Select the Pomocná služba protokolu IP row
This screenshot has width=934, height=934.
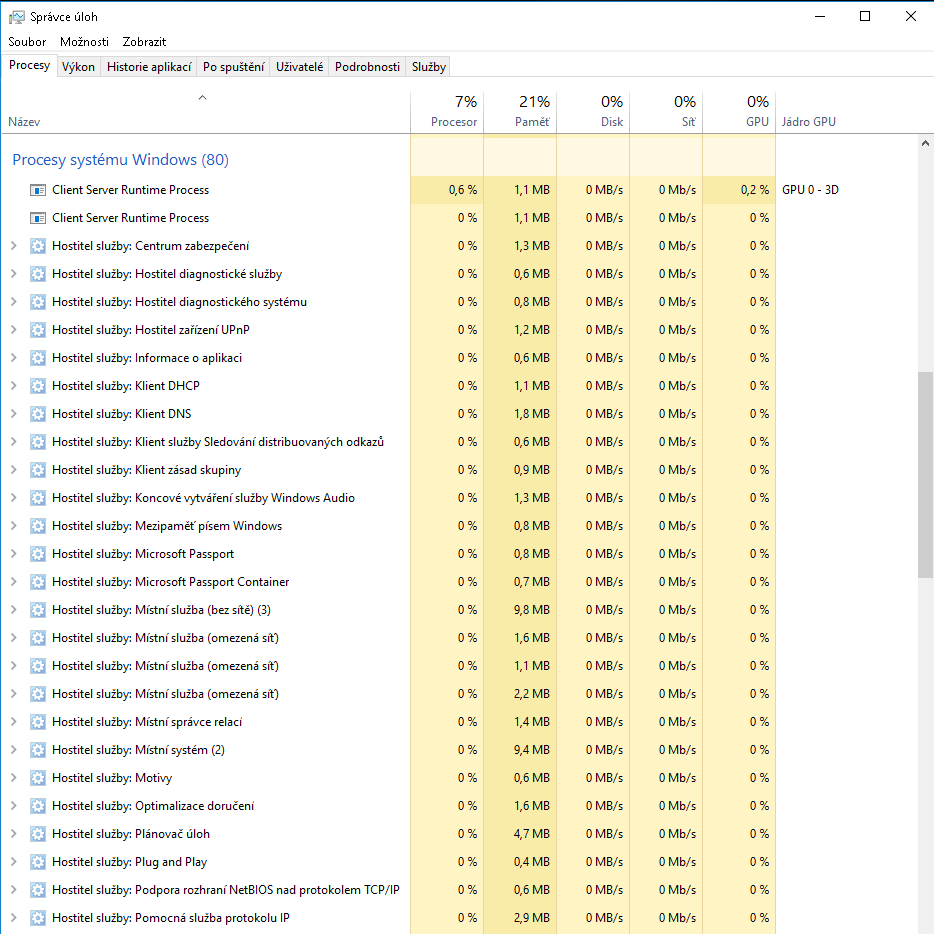[x=220, y=918]
